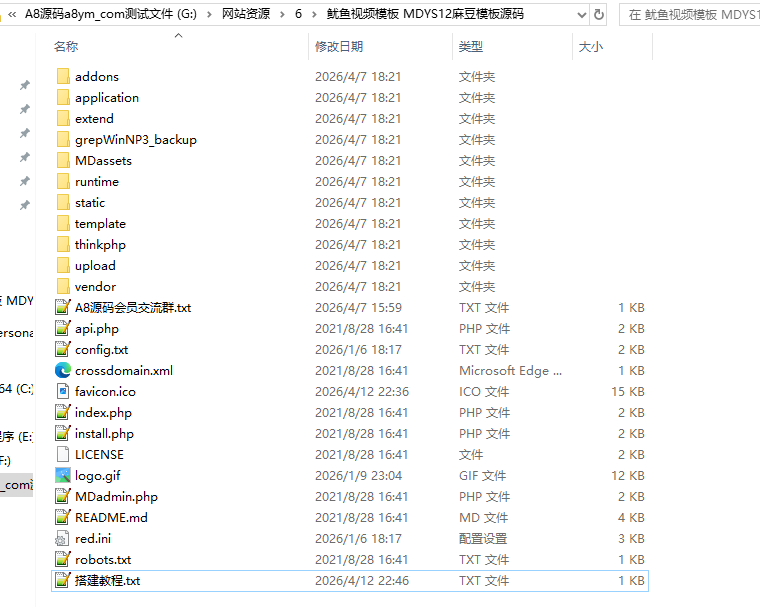Click the favicon.ico file icon
The image size is (760, 607).
click(x=63, y=391)
